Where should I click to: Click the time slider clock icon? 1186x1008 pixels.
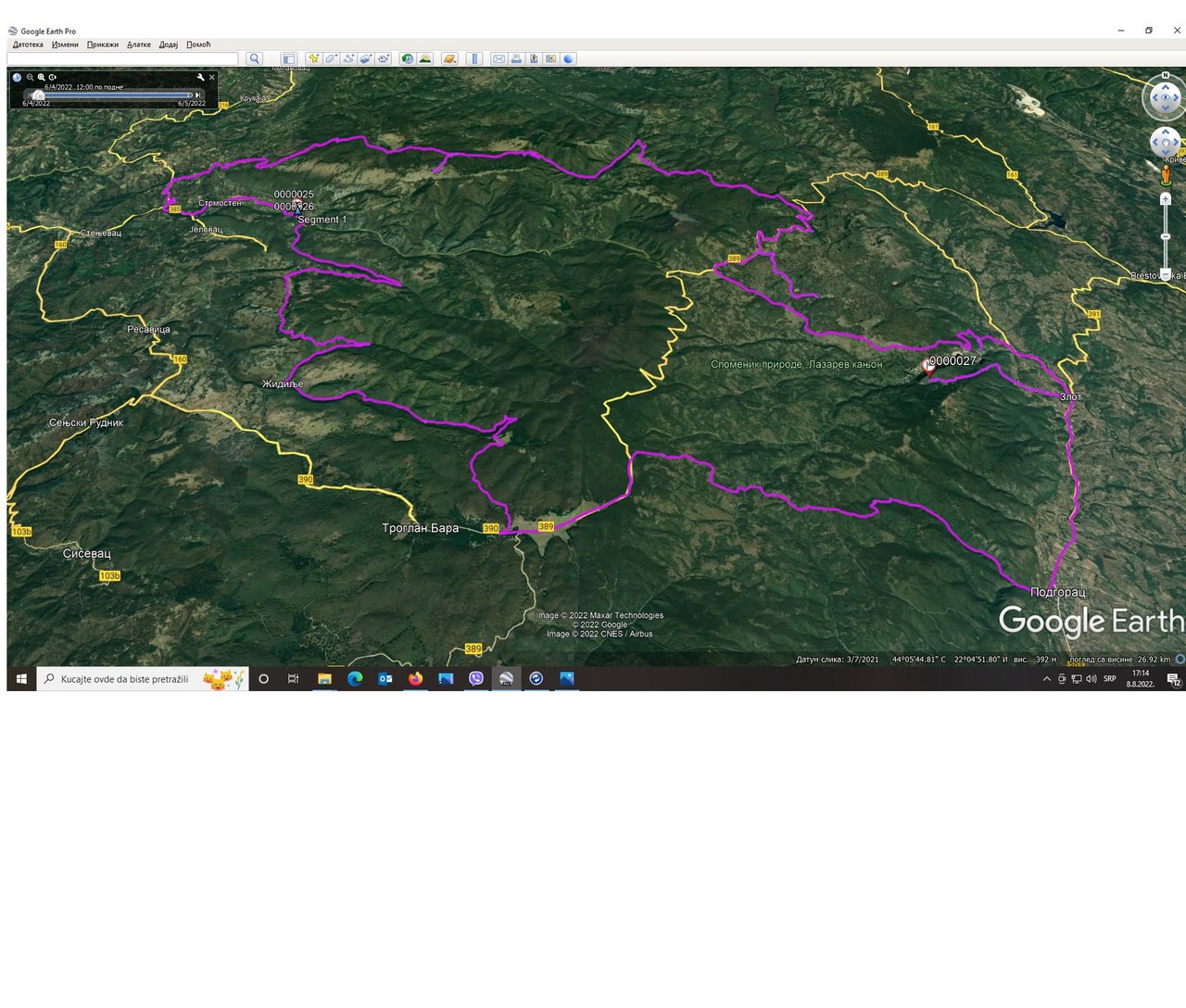click(x=17, y=78)
